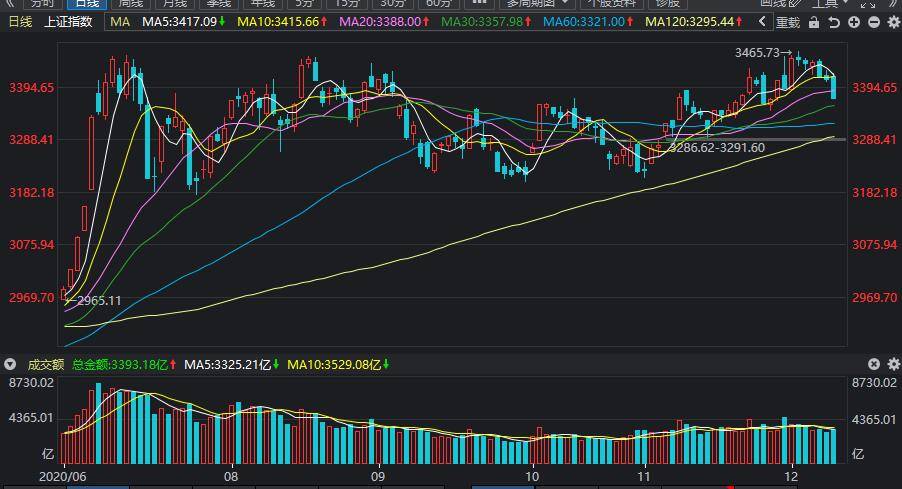902x489 pixels.
Task: Switch to the 日线 period tab
Action: (86, 3)
